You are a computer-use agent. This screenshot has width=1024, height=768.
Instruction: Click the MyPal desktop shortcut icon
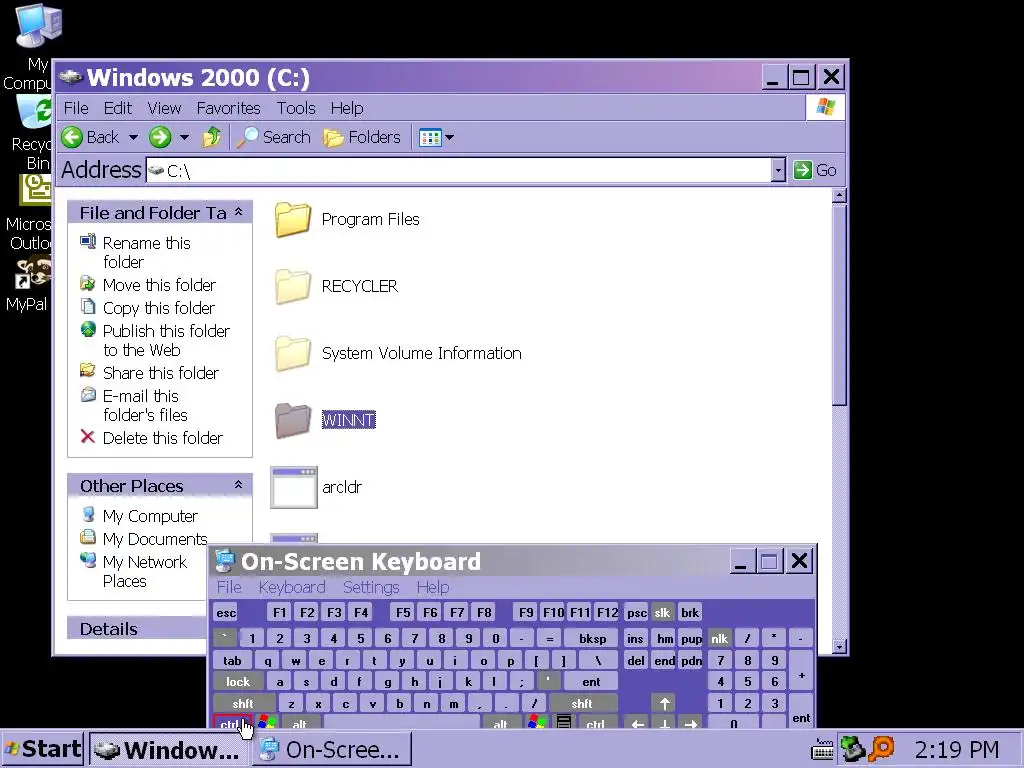pos(34,272)
